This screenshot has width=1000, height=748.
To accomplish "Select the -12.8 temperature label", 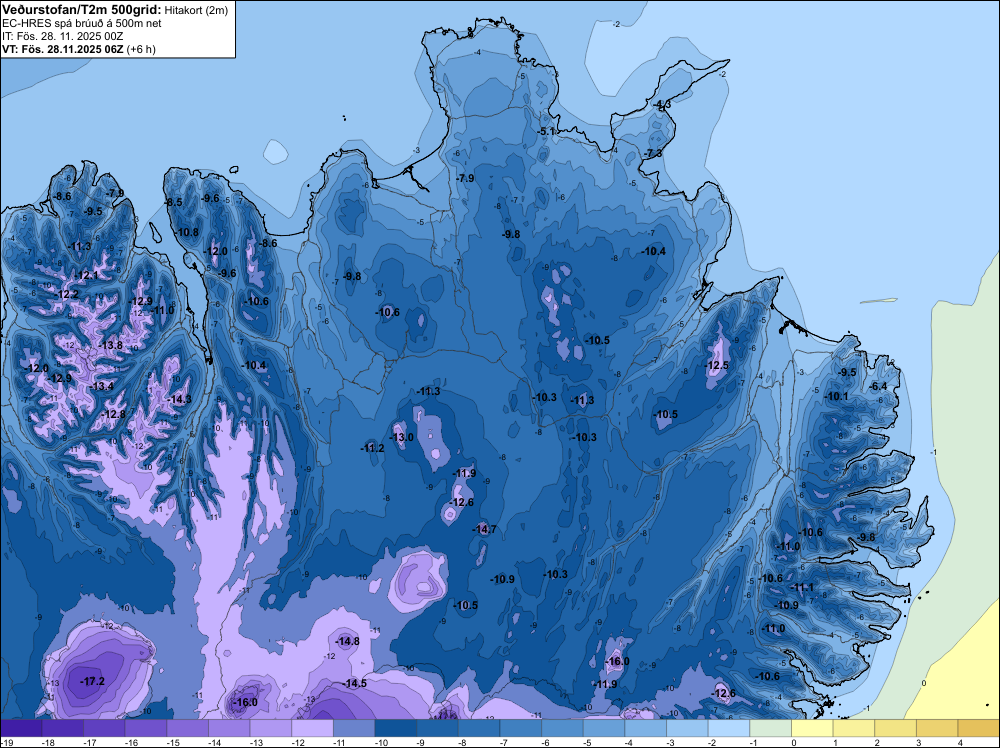I will click(114, 414).
